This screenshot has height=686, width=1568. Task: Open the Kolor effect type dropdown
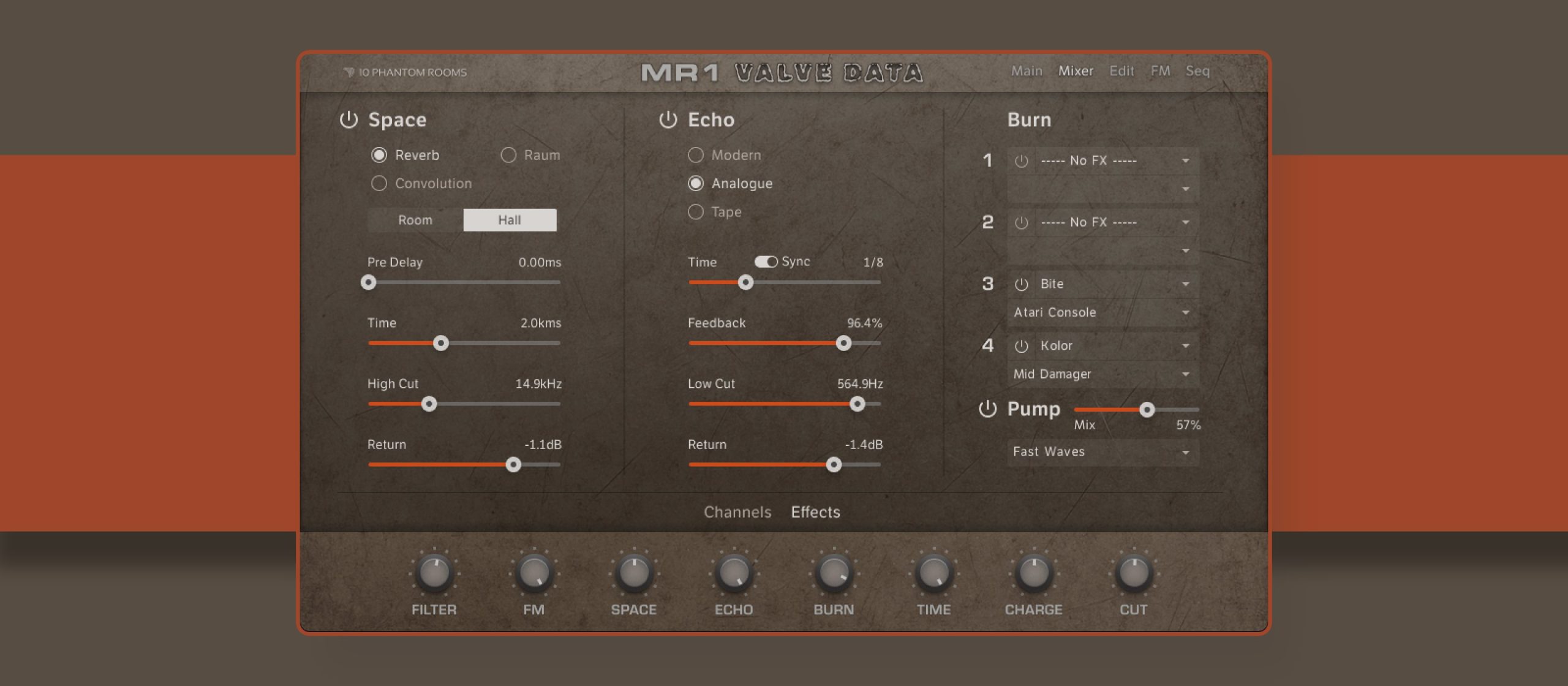pyautogui.click(x=1117, y=346)
